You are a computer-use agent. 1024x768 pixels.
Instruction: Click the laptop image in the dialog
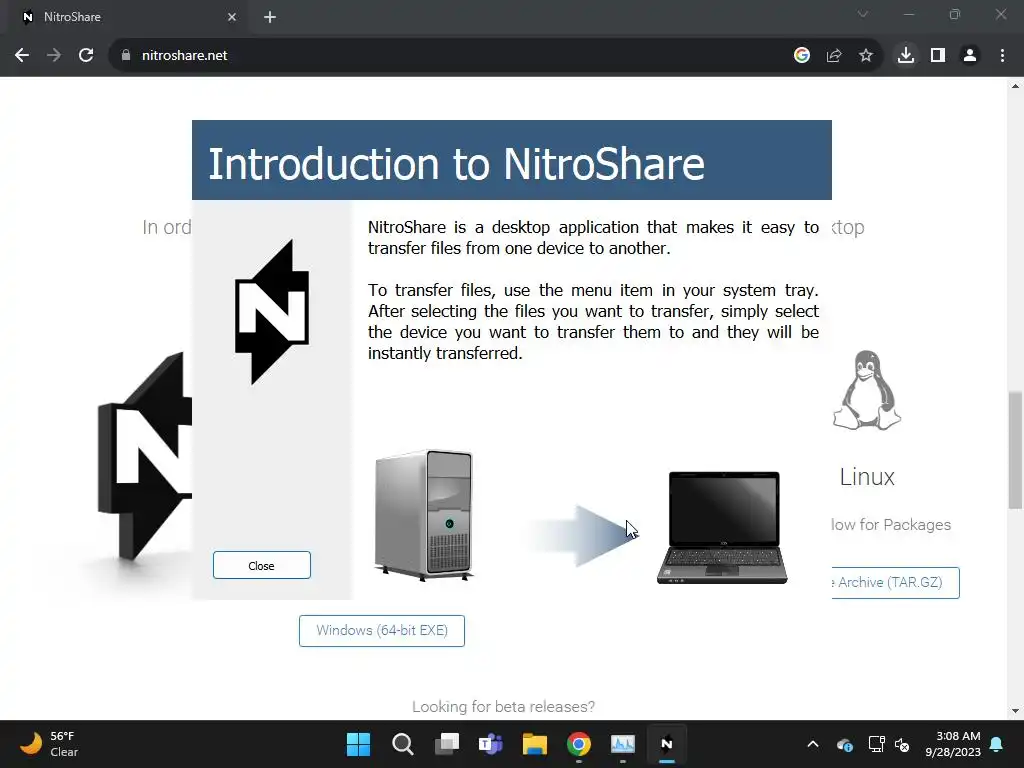(x=722, y=527)
